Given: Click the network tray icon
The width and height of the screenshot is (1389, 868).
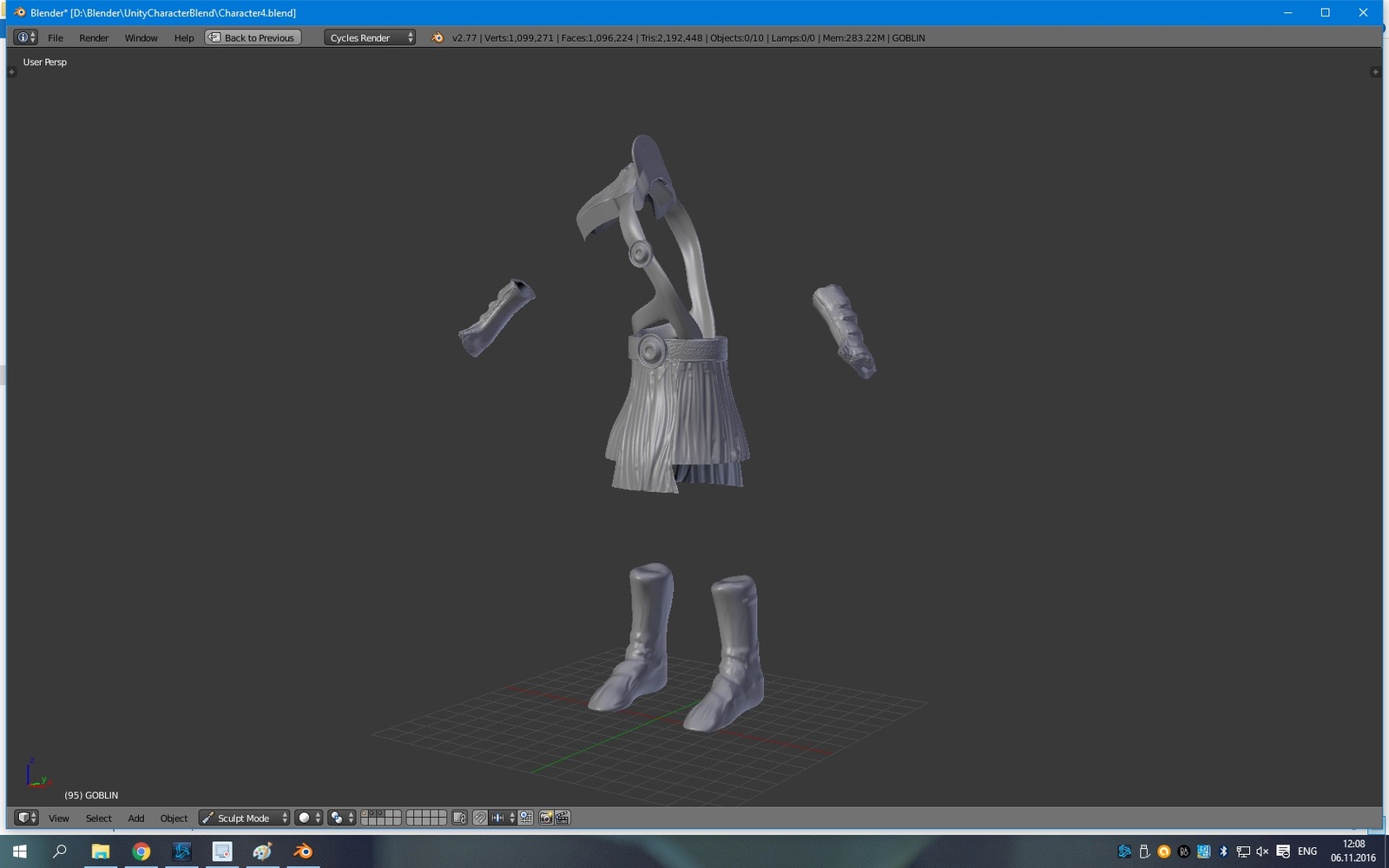Looking at the screenshot, I should pyautogui.click(x=1243, y=852).
